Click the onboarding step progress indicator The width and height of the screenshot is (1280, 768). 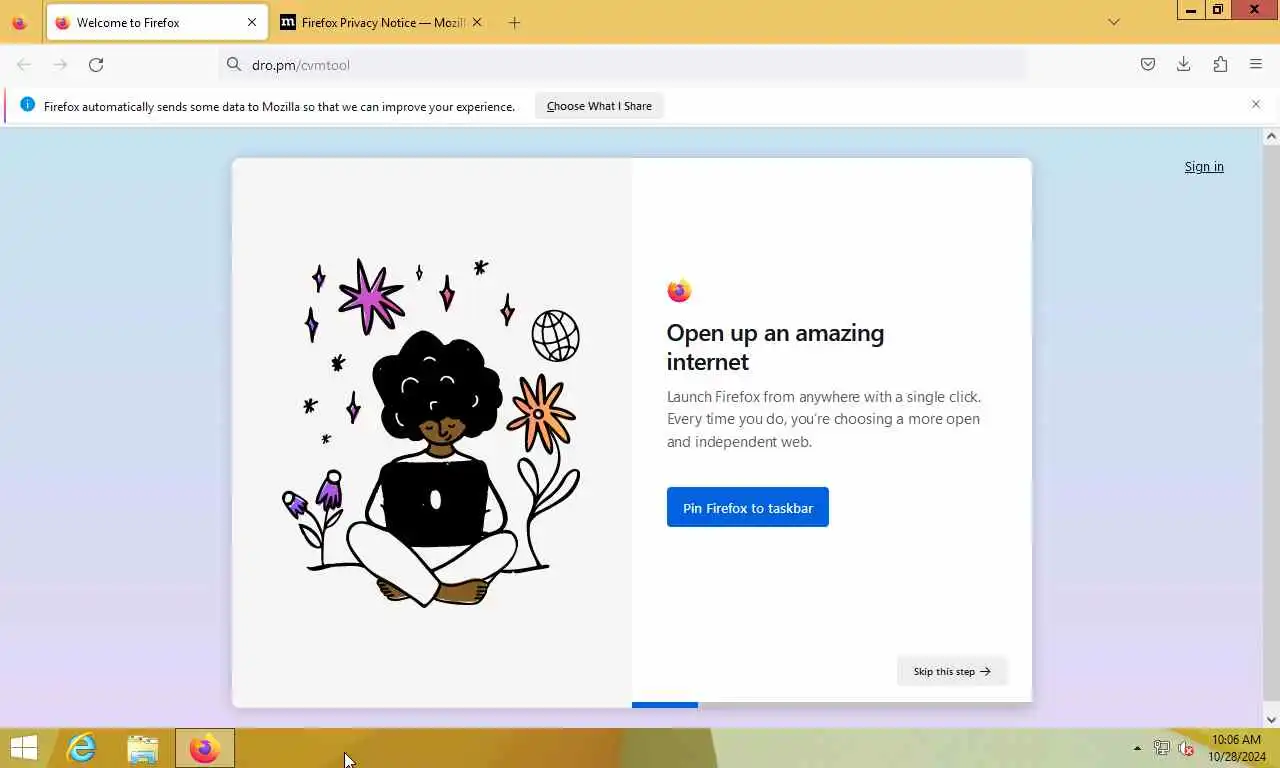831,705
